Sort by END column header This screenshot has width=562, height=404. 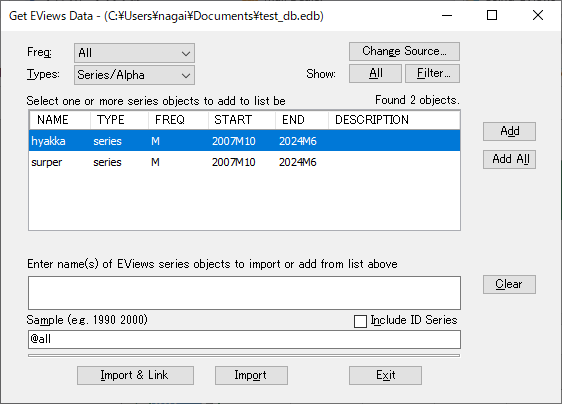(x=302, y=120)
